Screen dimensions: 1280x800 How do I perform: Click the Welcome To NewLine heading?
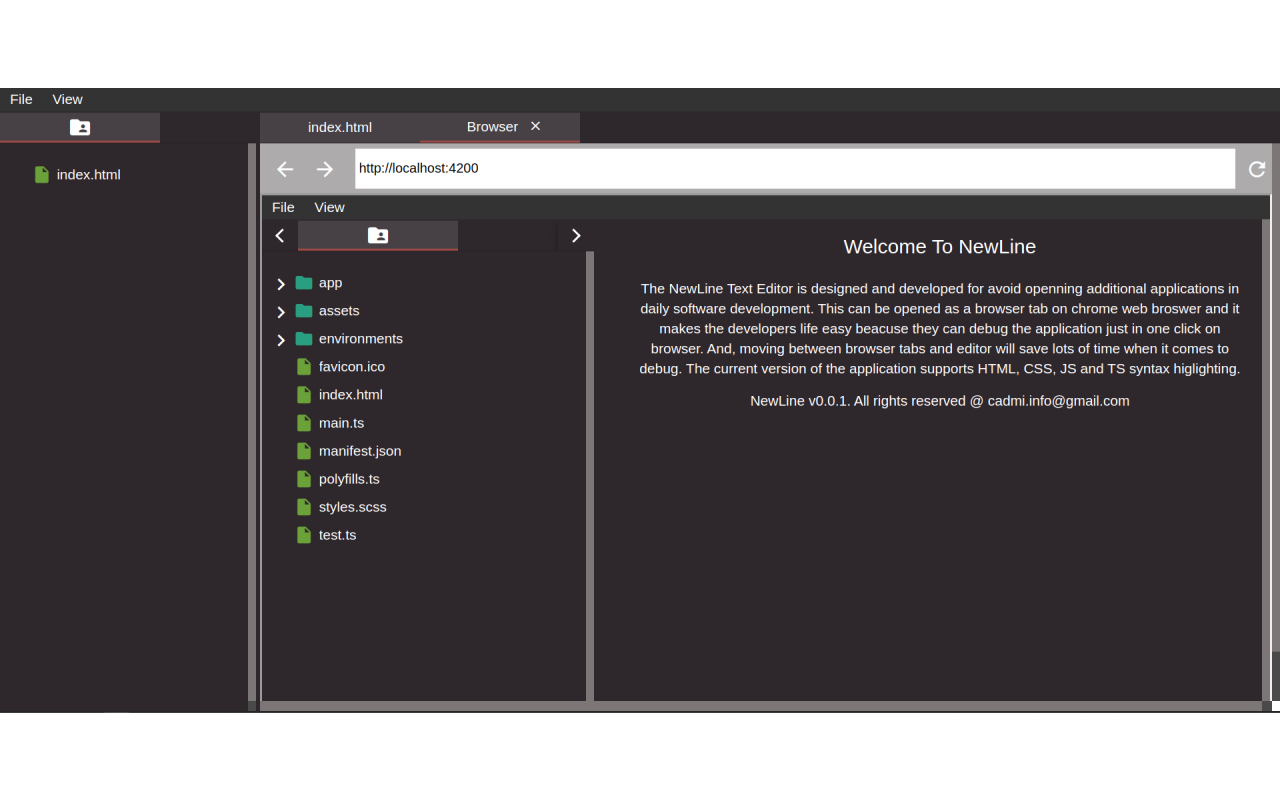point(940,247)
